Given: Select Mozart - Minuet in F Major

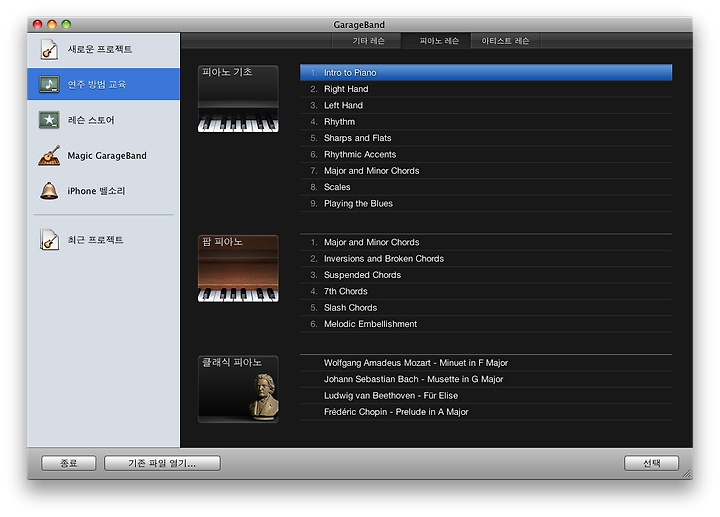Looking at the screenshot, I should pos(486,363).
